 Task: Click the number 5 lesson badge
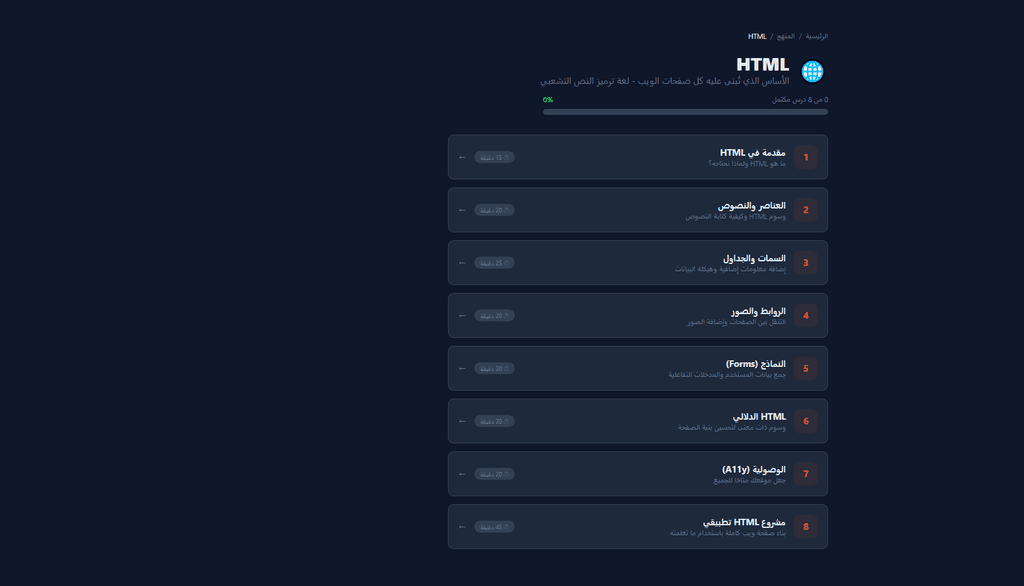coord(805,368)
